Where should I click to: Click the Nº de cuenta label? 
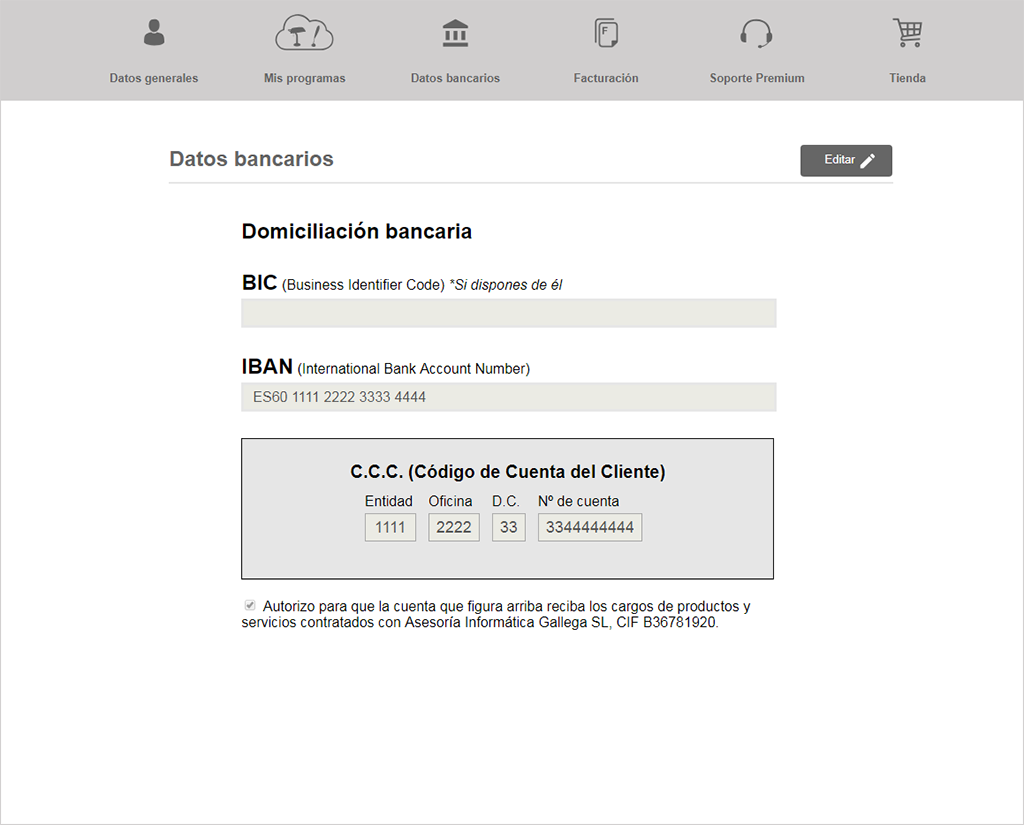(579, 501)
